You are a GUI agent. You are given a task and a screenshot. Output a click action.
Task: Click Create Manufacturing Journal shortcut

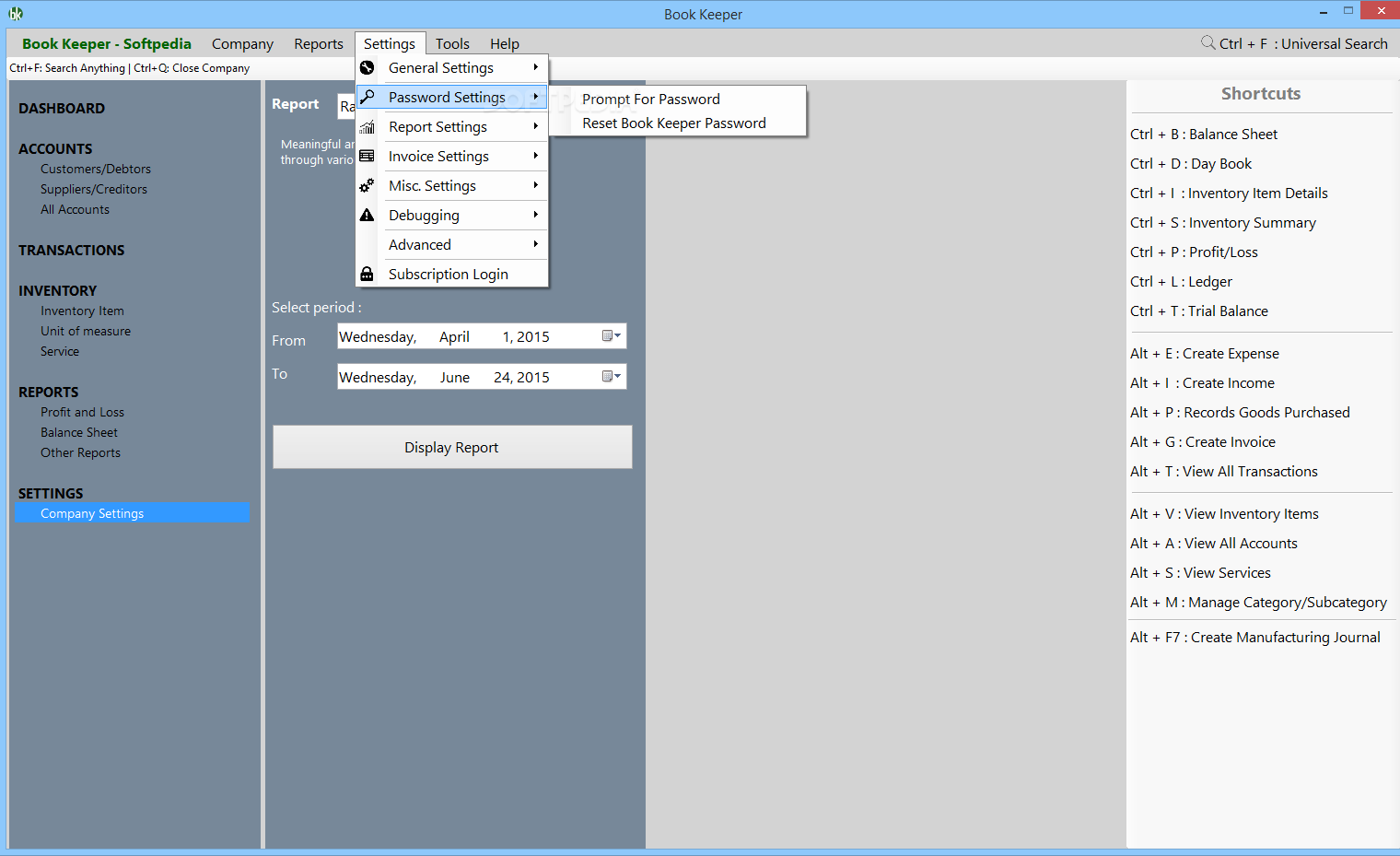pos(1255,637)
